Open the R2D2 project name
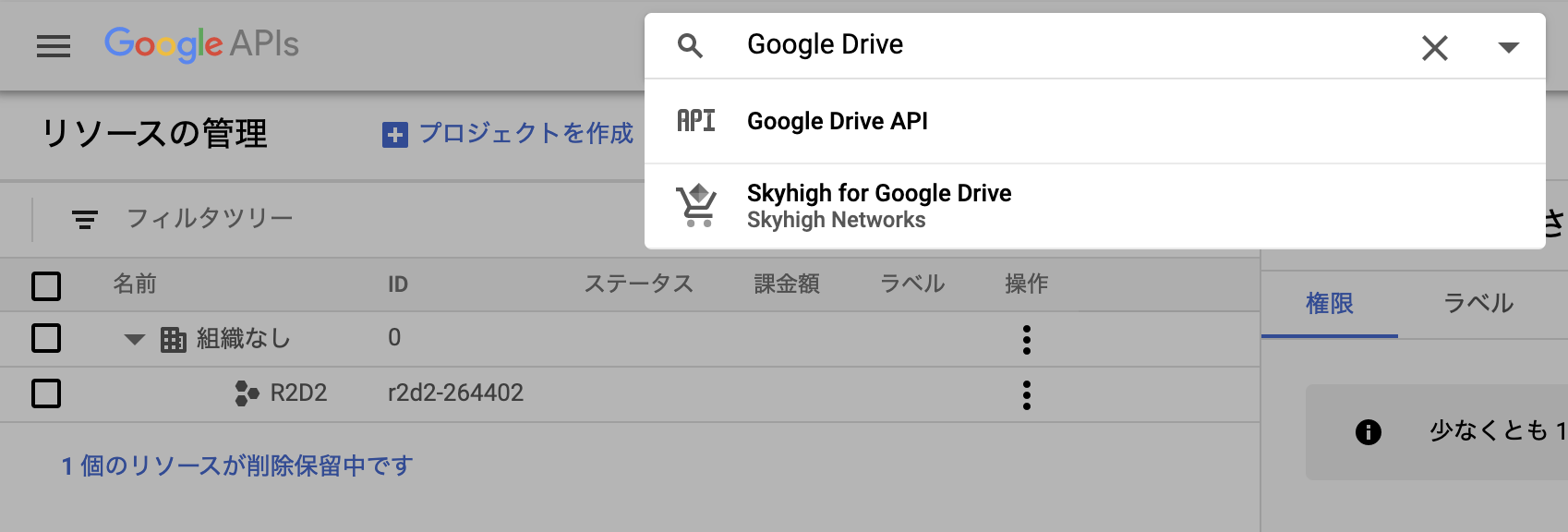 pyautogui.click(x=298, y=393)
